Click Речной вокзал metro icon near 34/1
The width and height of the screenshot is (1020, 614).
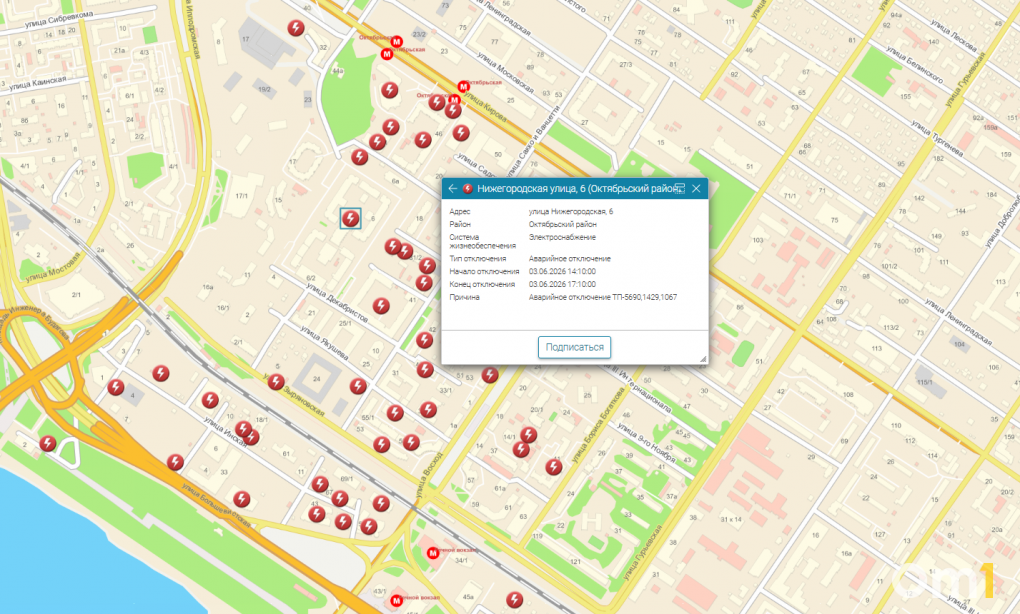point(433,553)
